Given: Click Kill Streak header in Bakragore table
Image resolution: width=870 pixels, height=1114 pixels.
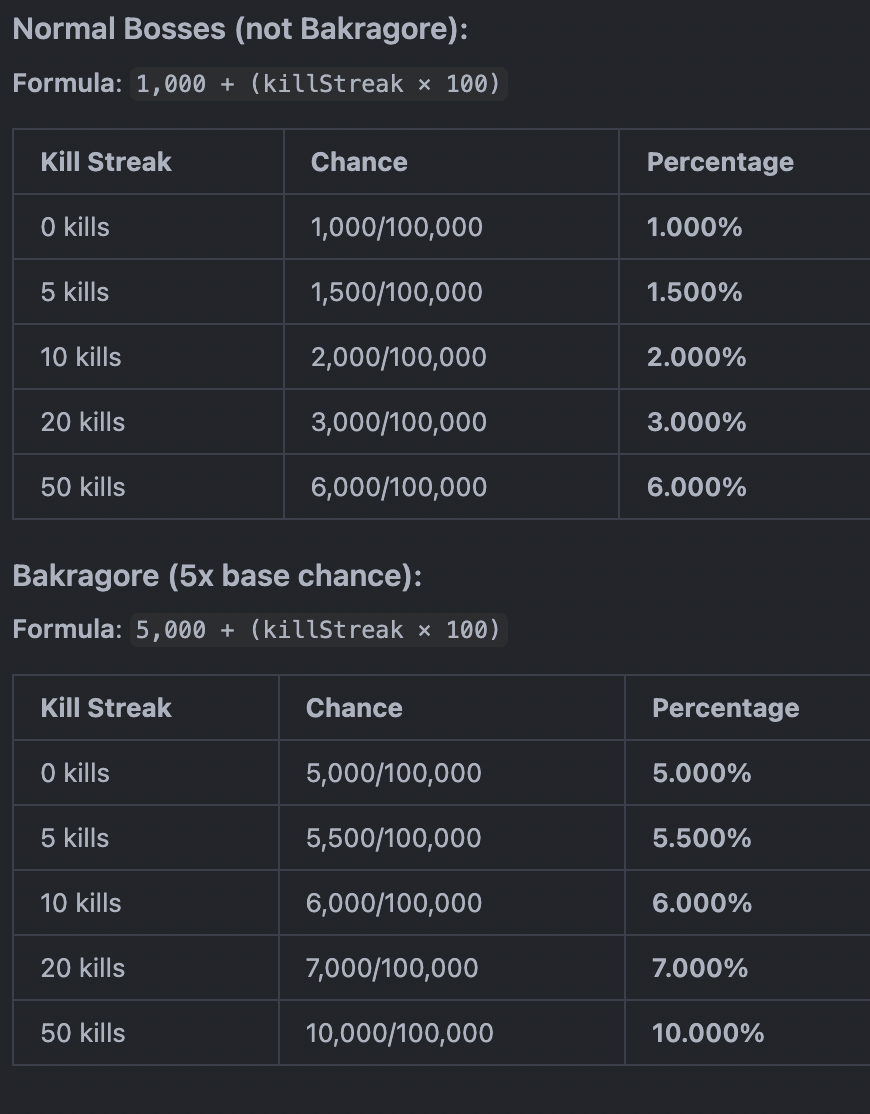Looking at the screenshot, I should (x=106, y=708).
